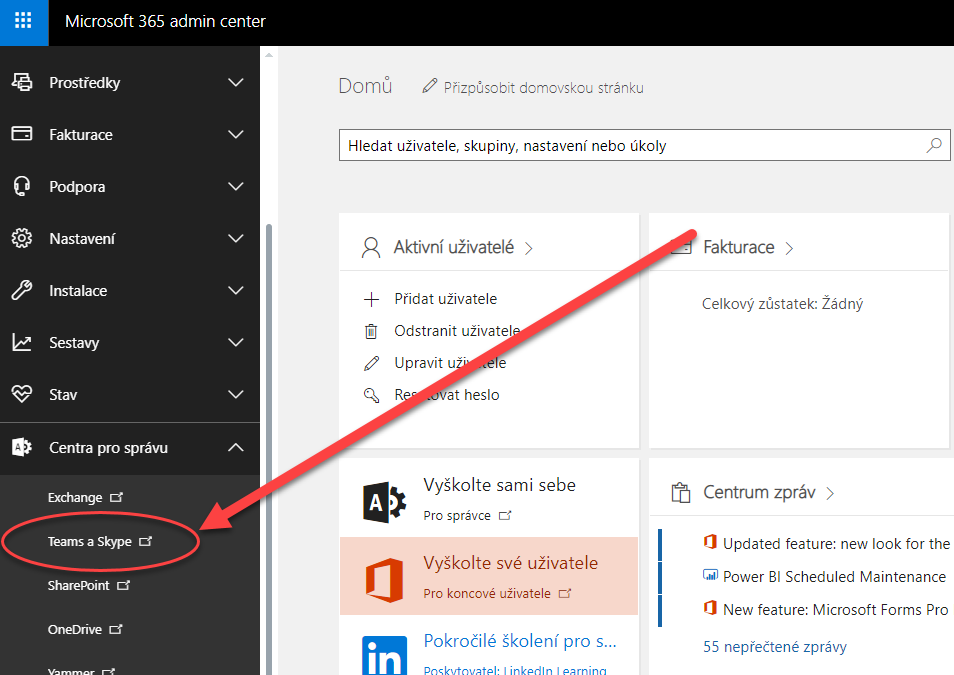This screenshot has height=675, width=954.
Task: Click Přizpůsobit domovskou stránku
Action: pyautogui.click(x=543, y=88)
